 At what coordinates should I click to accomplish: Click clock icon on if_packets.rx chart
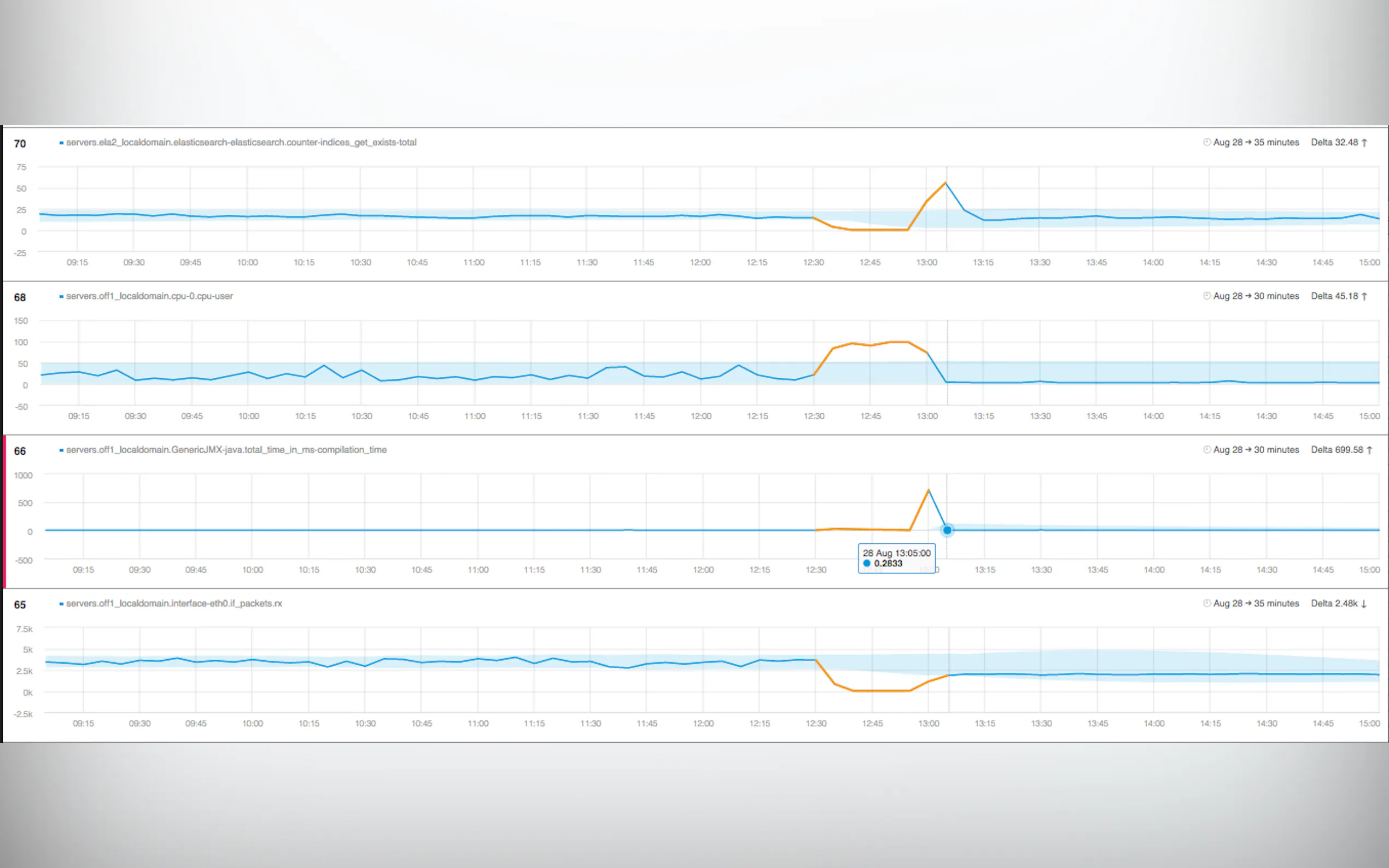pos(1206,603)
